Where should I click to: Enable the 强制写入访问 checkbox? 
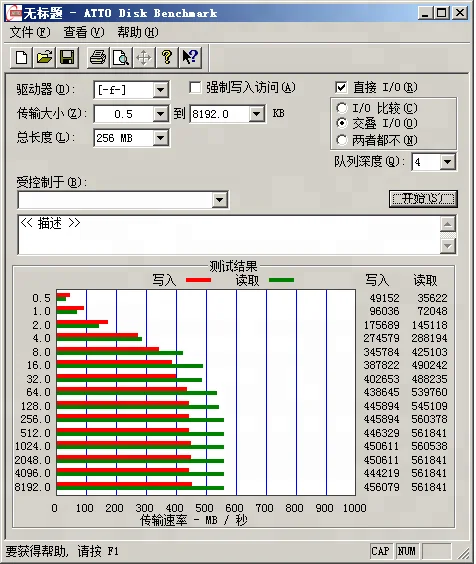click(x=195, y=87)
